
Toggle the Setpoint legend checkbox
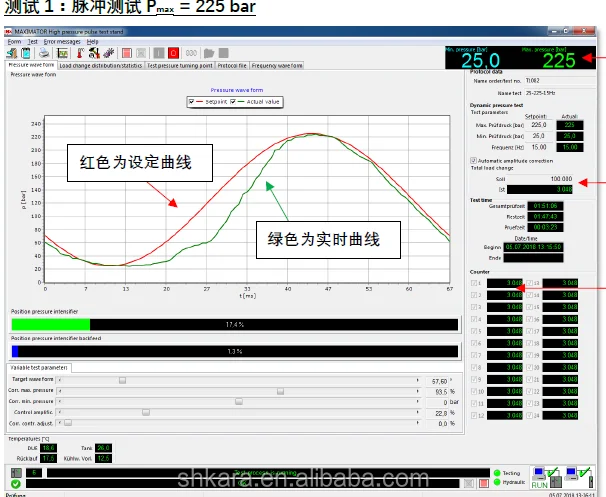click(x=191, y=101)
